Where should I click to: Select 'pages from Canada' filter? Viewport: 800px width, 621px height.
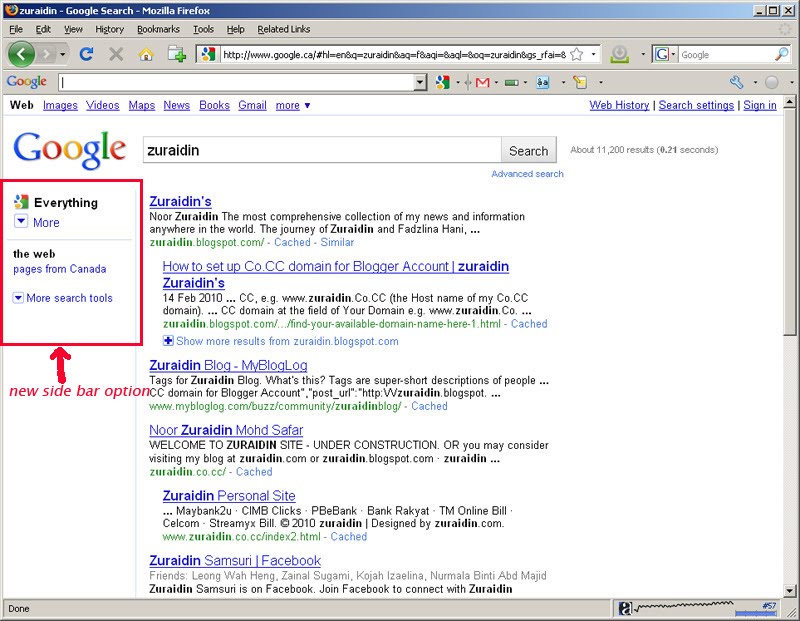point(60,269)
